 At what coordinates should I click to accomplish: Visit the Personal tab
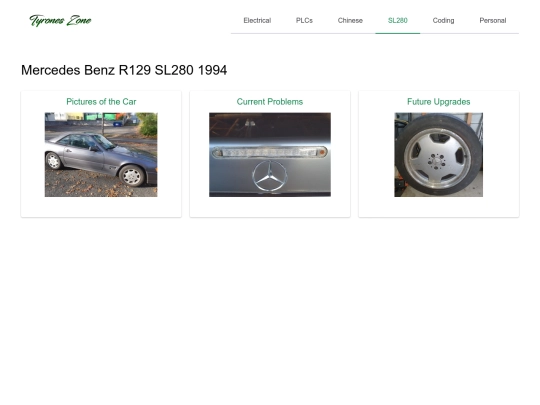[492, 21]
